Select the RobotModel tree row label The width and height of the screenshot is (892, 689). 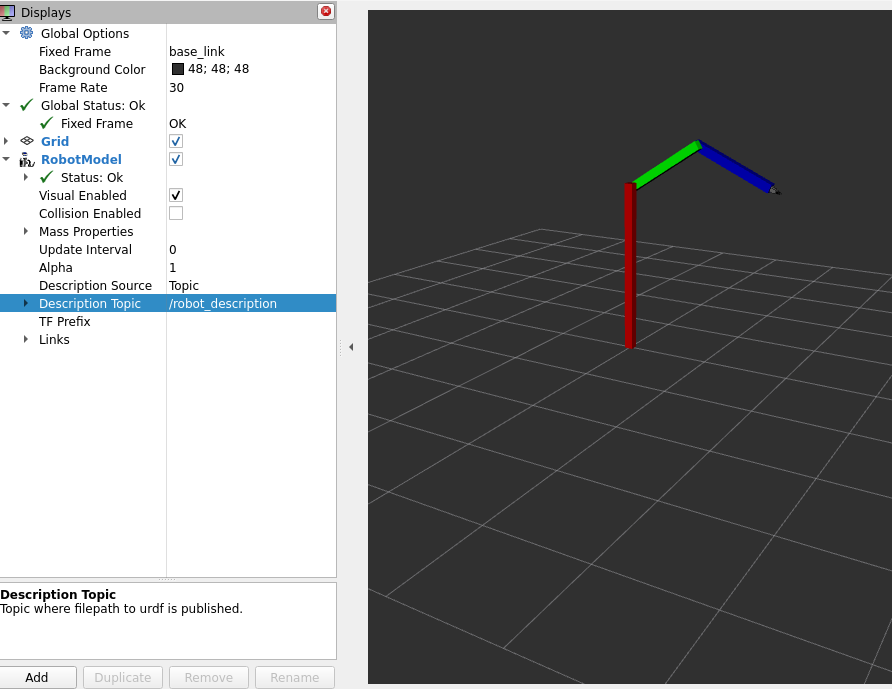click(x=81, y=159)
